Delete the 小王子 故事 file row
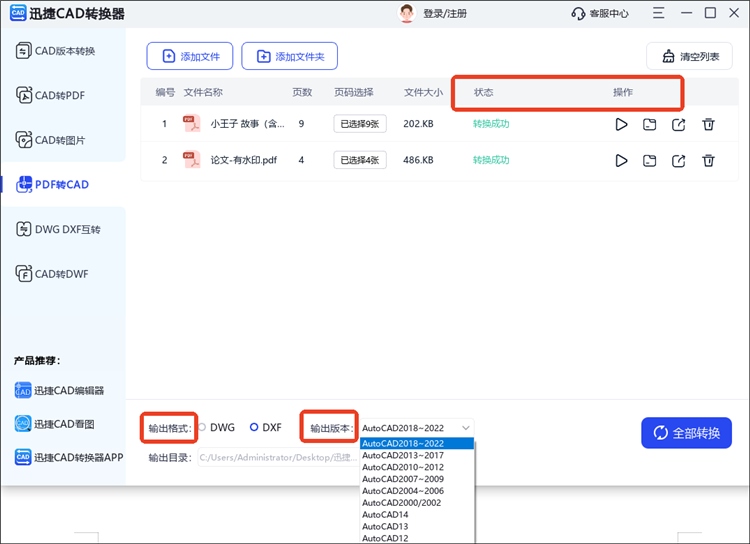The image size is (750, 544). pos(708,124)
